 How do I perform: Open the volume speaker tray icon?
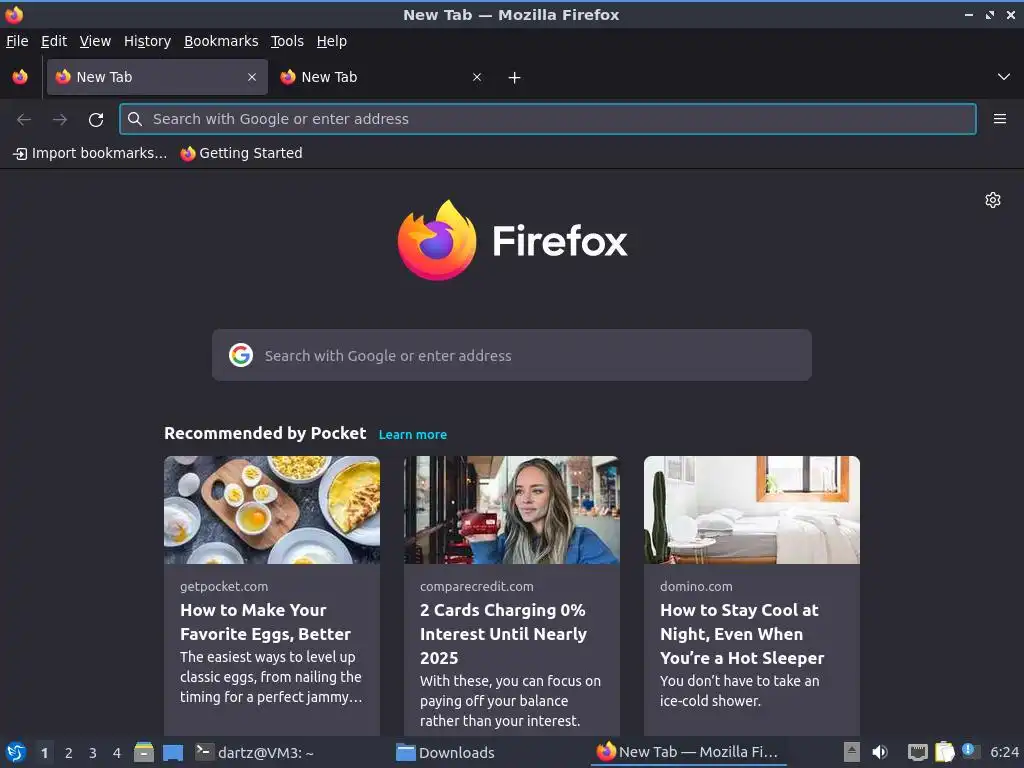tap(880, 752)
